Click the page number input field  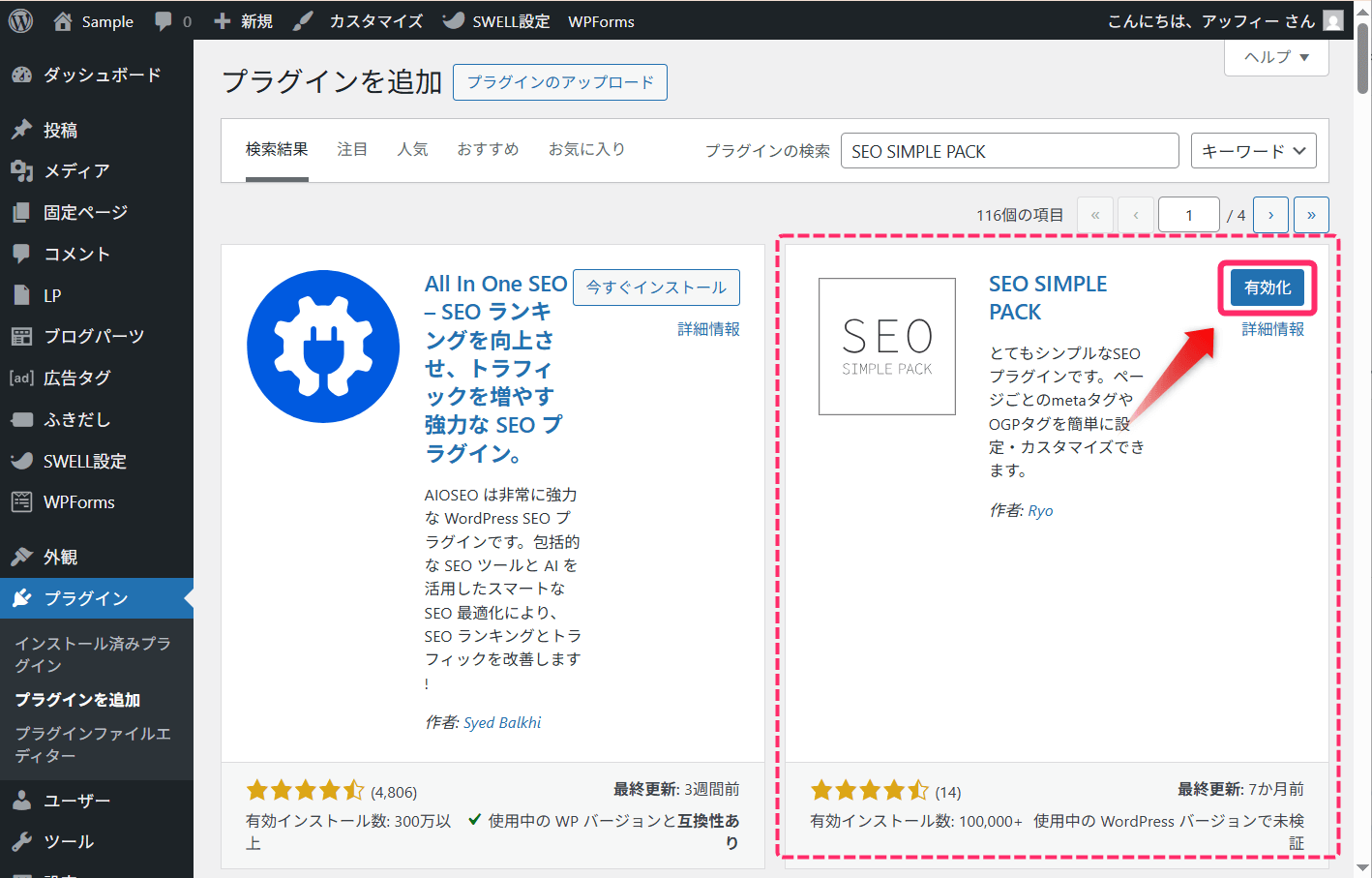tap(1189, 214)
